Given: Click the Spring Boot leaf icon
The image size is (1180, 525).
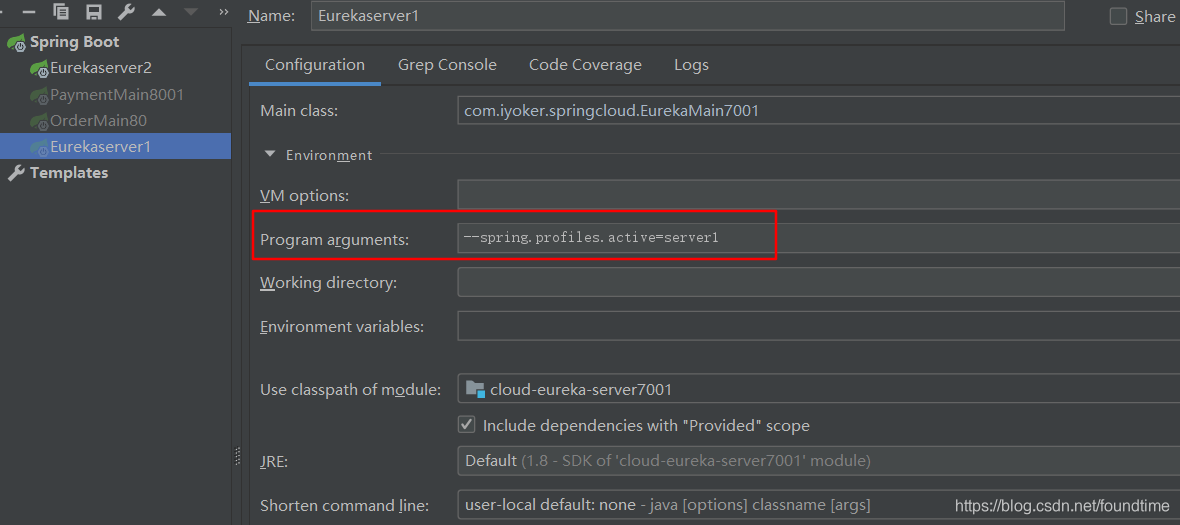Looking at the screenshot, I should 17,43.
